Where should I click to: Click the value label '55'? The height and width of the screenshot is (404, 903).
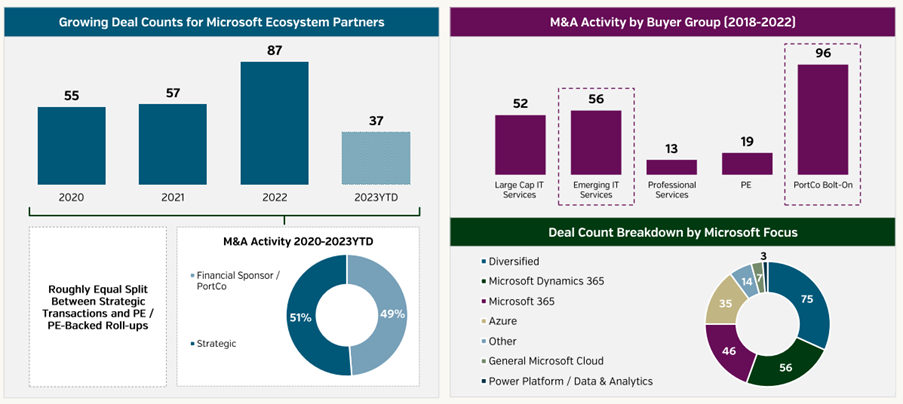tap(71, 96)
